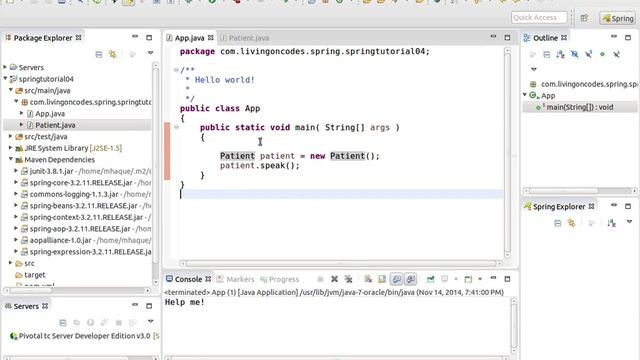Viewport: 640px width, 360px height.
Task: Select main(String[]) : void in Outline
Action: pos(580,107)
